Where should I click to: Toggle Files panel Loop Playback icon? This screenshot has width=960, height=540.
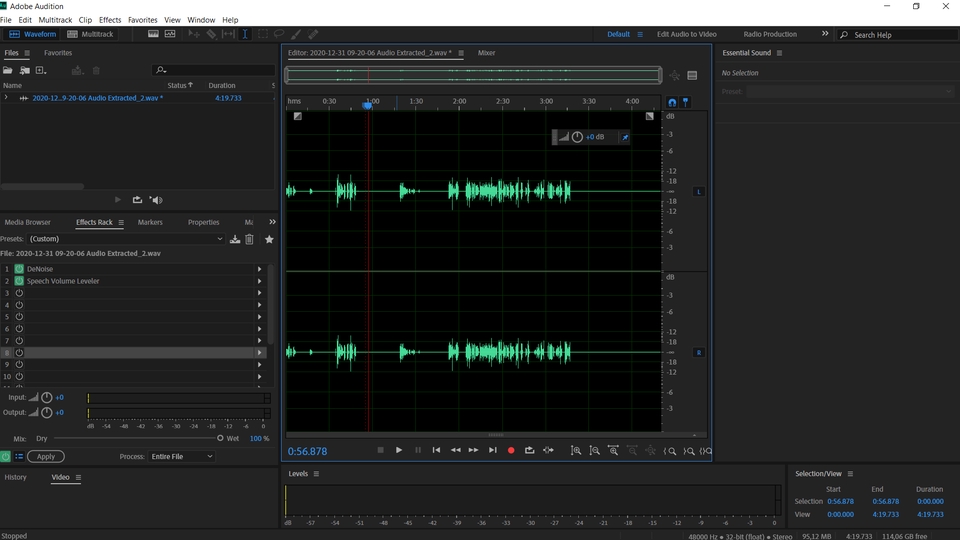coord(137,200)
